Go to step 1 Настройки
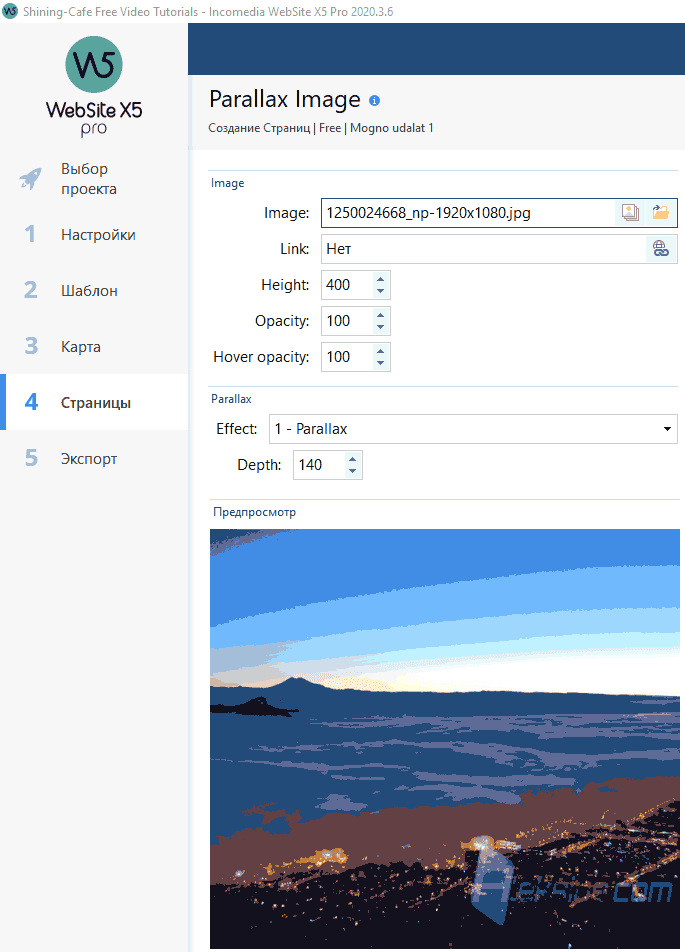 click(x=94, y=234)
